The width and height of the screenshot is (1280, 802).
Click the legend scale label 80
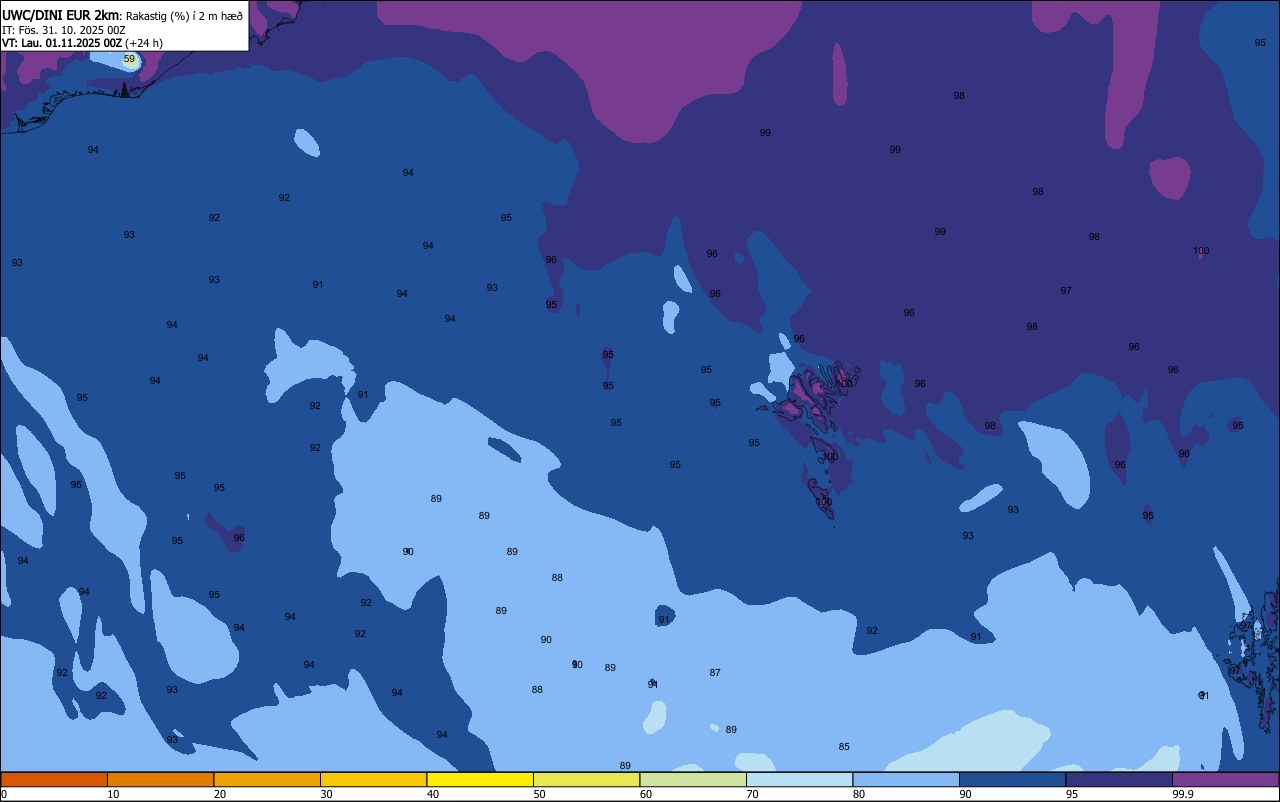tap(859, 794)
